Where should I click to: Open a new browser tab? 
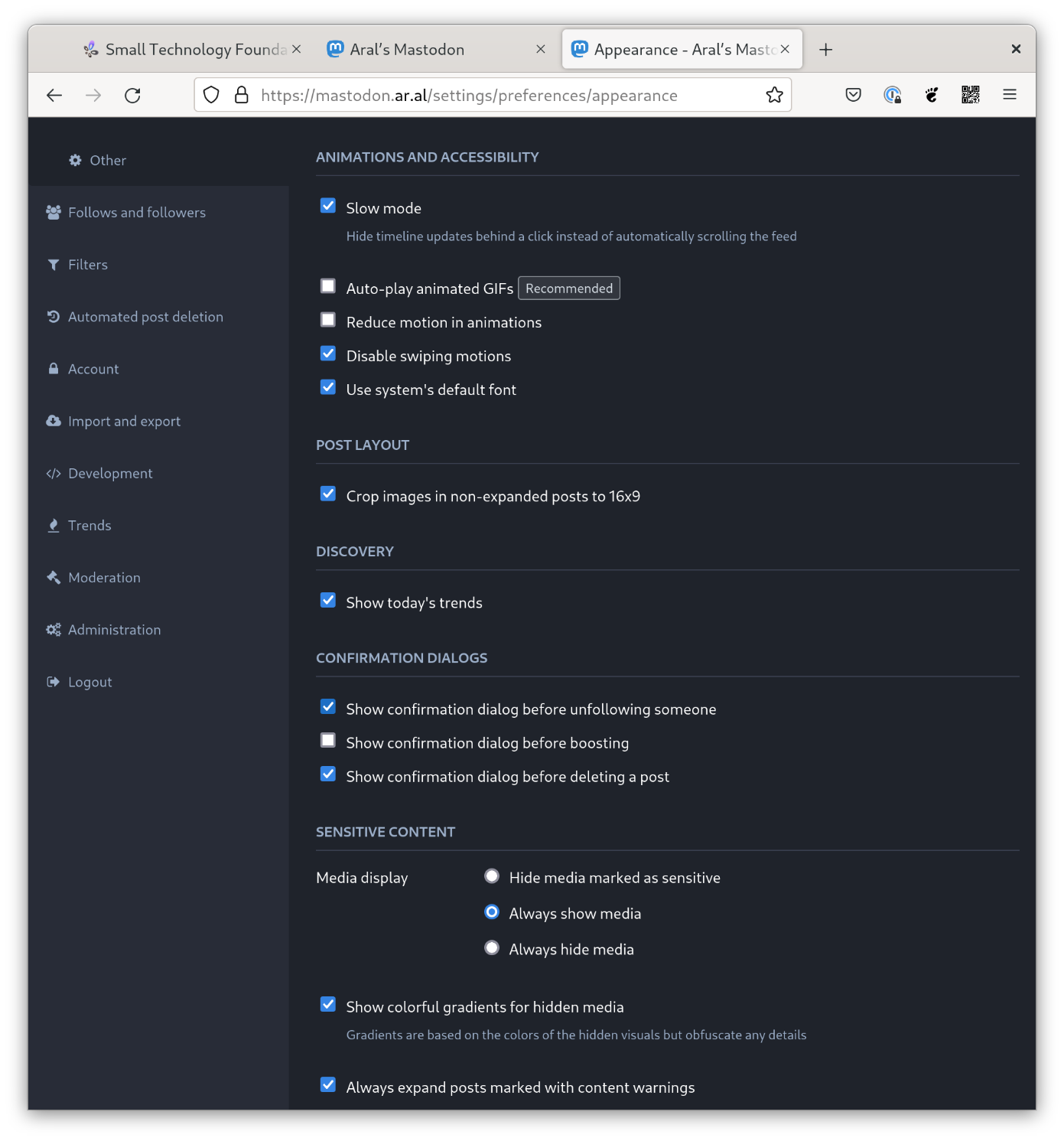(825, 50)
